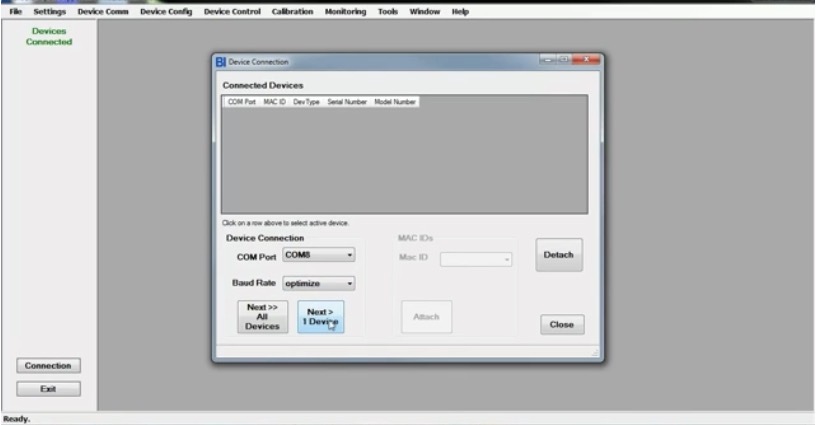Click the disabled Attach button
The image size is (818, 425).
click(x=426, y=317)
